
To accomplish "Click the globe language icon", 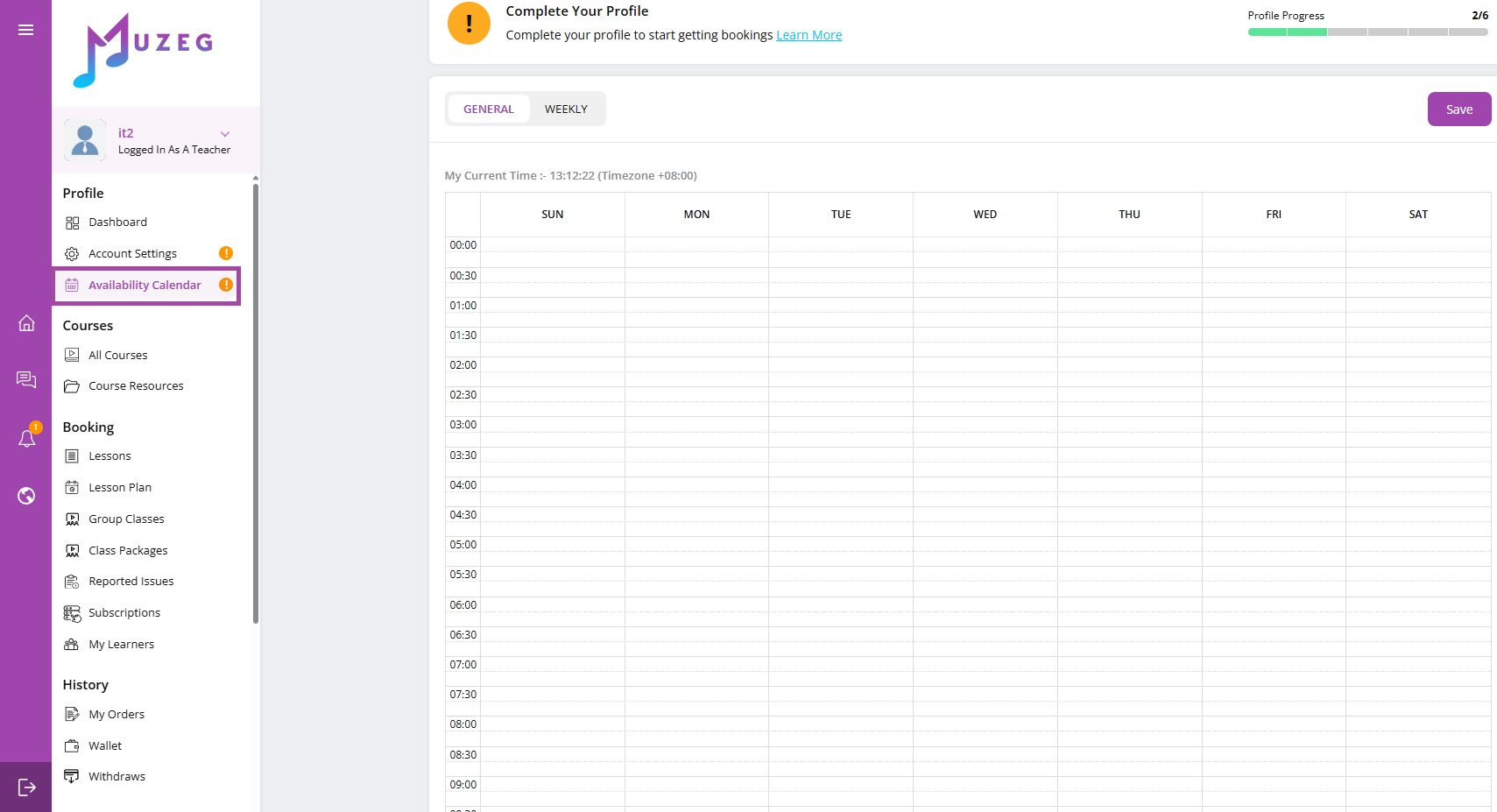I will [x=26, y=496].
